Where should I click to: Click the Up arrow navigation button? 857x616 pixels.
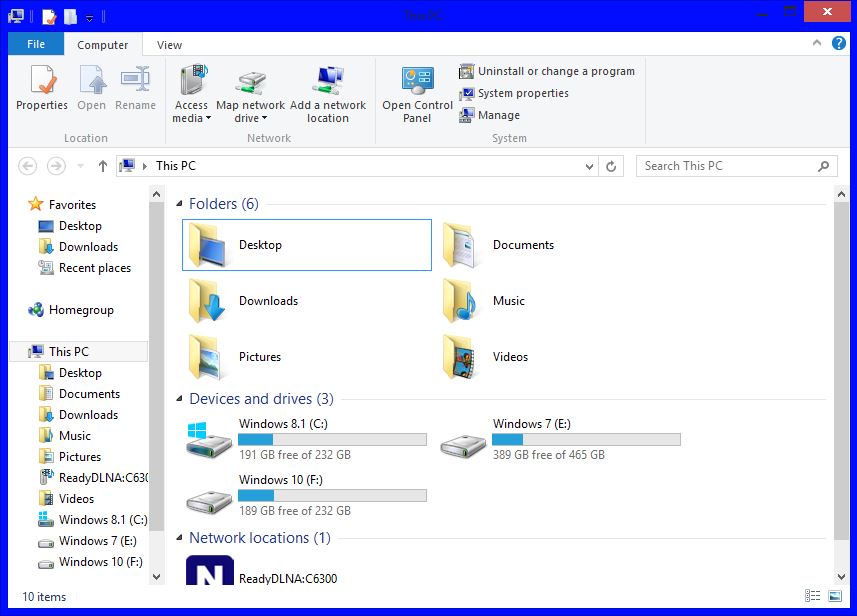[x=102, y=166]
